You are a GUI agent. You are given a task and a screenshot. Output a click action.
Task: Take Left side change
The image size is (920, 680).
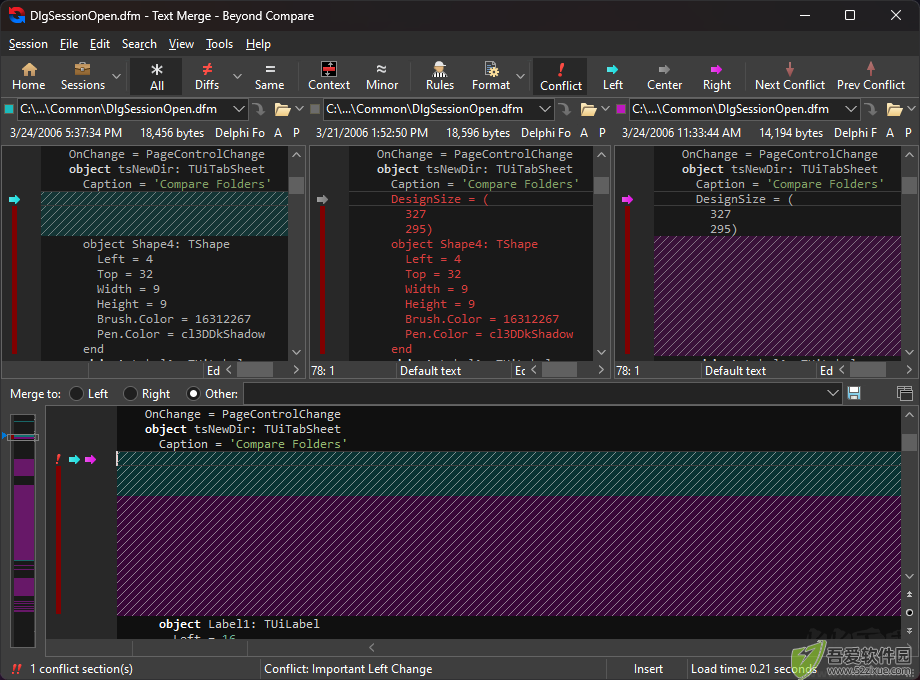click(x=613, y=76)
